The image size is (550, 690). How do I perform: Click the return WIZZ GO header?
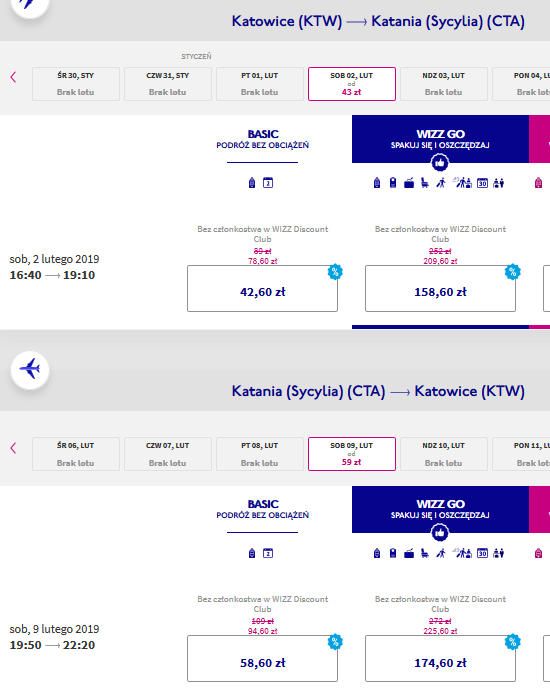[440, 509]
